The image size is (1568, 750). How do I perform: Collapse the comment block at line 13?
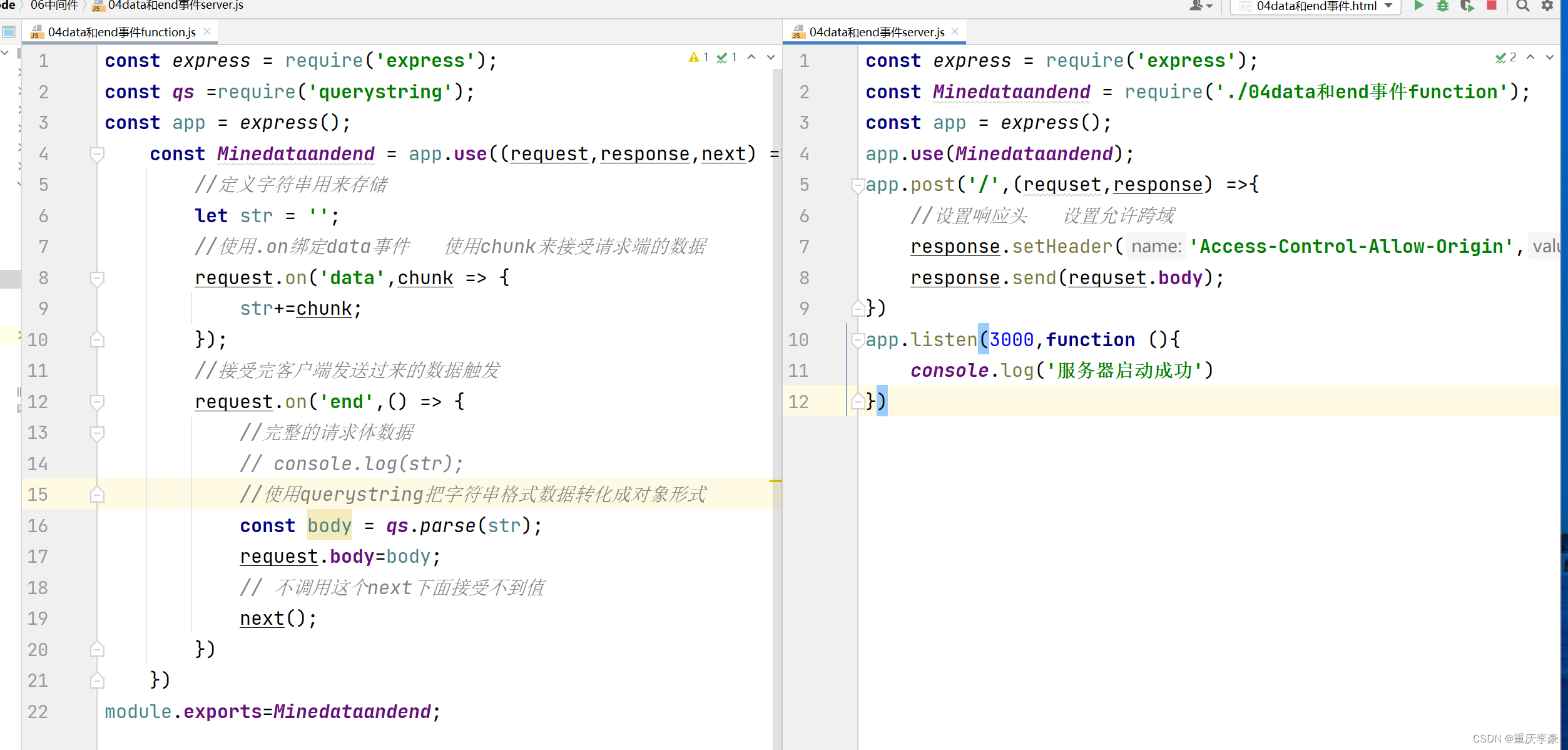click(x=97, y=433)
